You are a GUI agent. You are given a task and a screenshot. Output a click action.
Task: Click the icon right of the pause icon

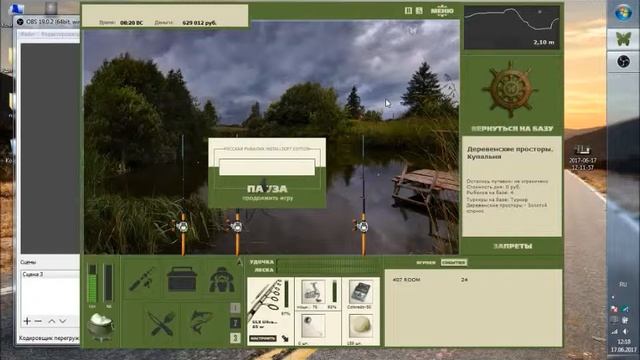(419, 11)
